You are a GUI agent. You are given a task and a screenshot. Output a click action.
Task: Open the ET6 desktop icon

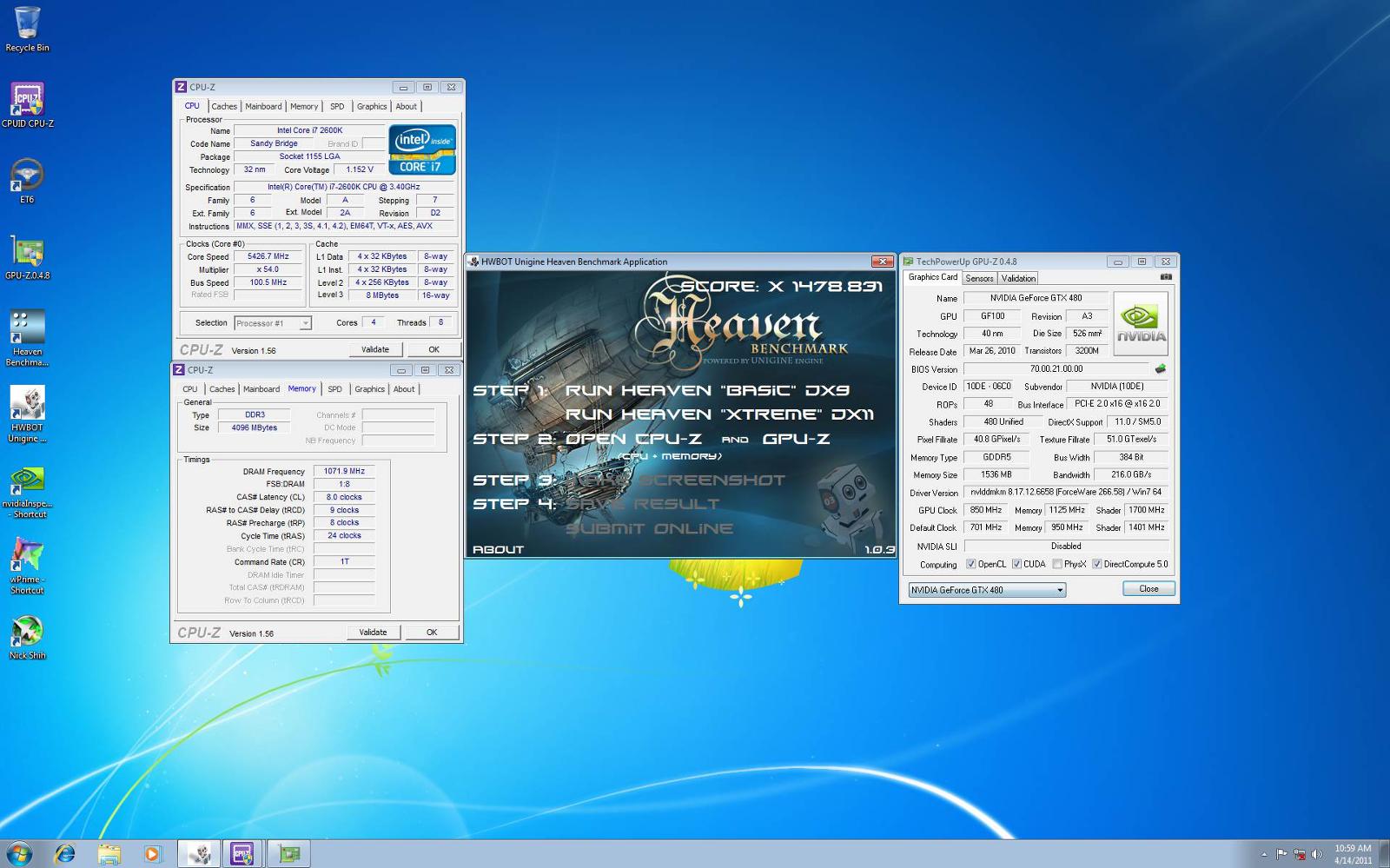[27, 181]
